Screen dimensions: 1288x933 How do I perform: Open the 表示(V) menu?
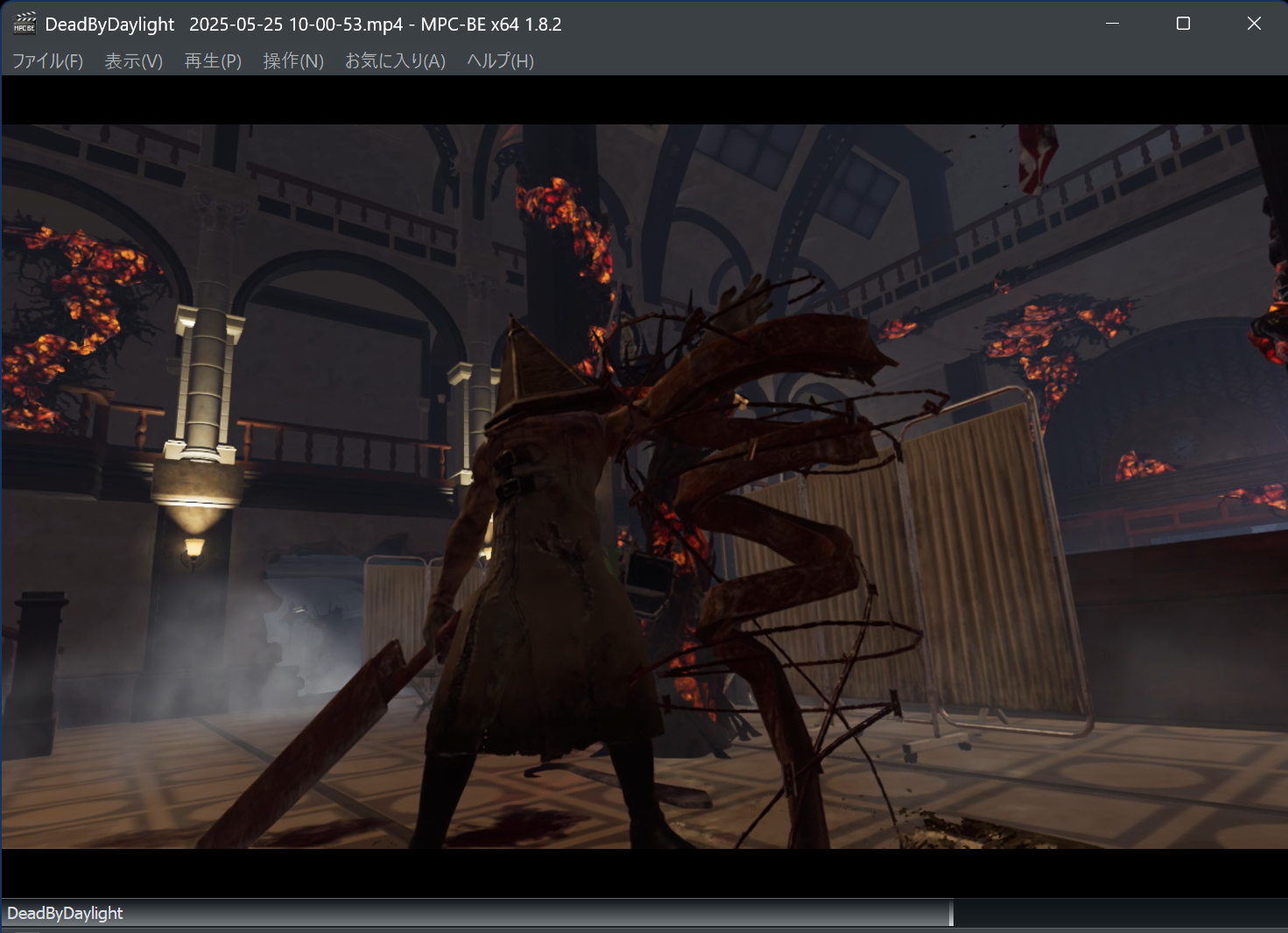pyautogui.click(x=132, y=61)
